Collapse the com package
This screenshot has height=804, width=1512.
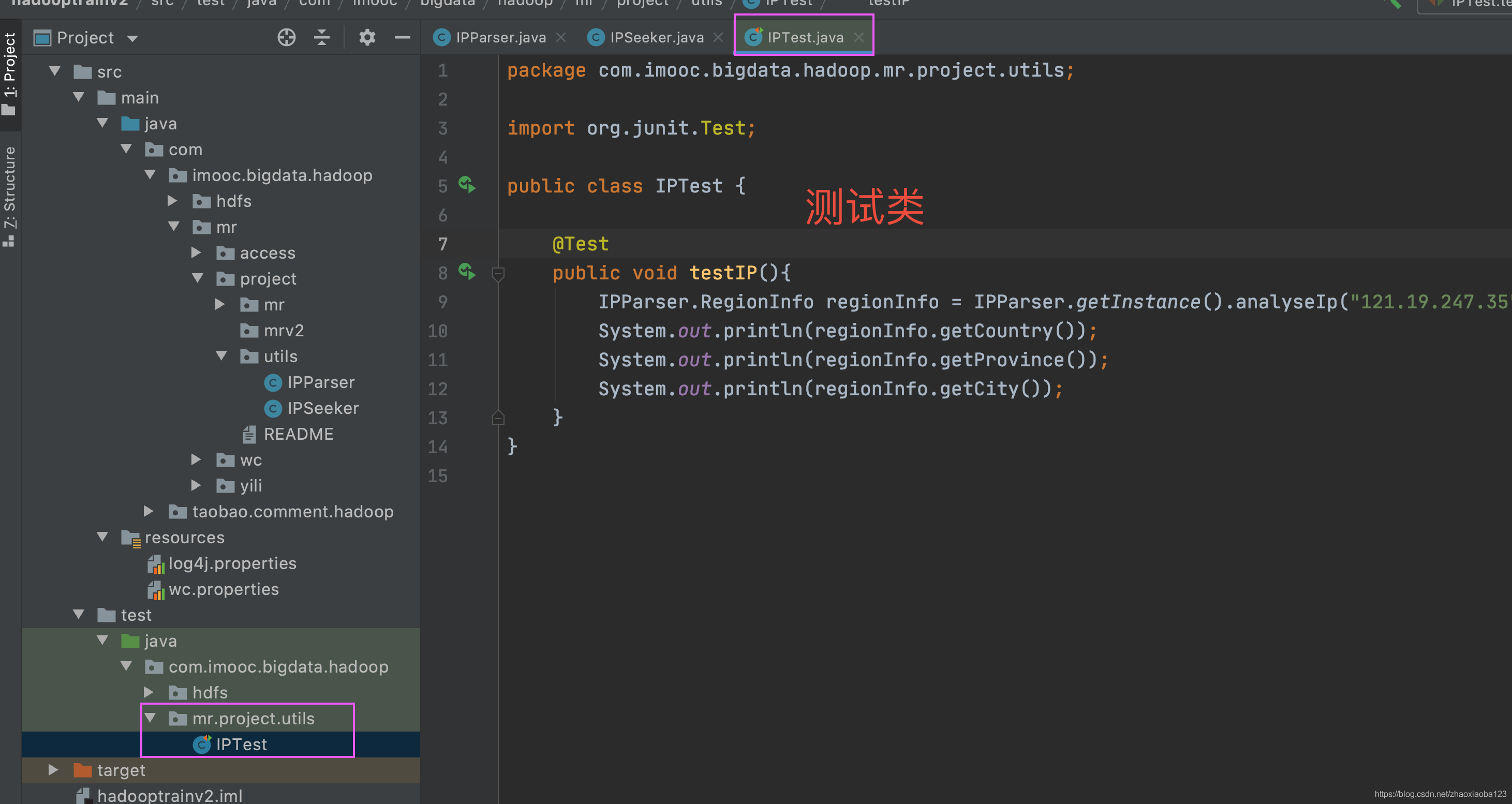point(126,148)
